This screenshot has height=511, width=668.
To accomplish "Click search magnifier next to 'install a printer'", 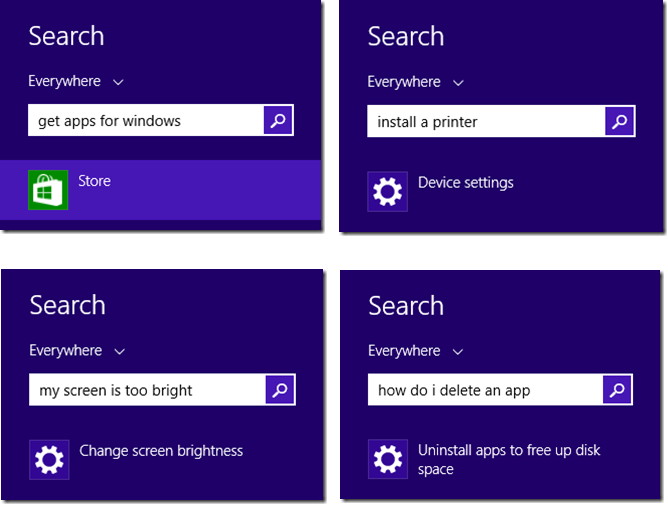I will (x=619, y=121).
